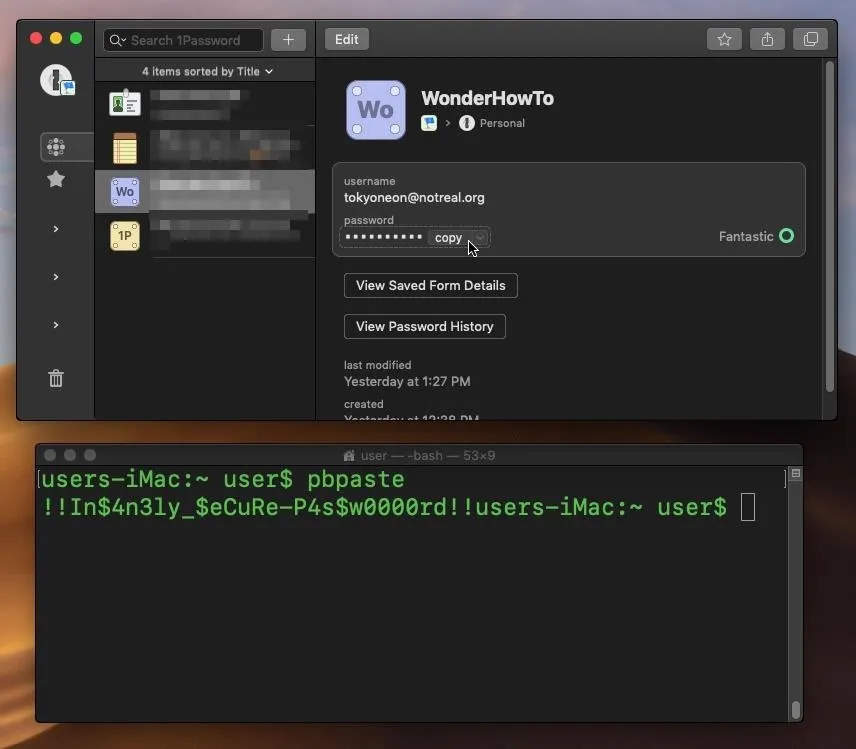Image resolution: width=856 pixels, height=749 pixels.
Task: Add a new item with plus button
Action: pos(288,40)
